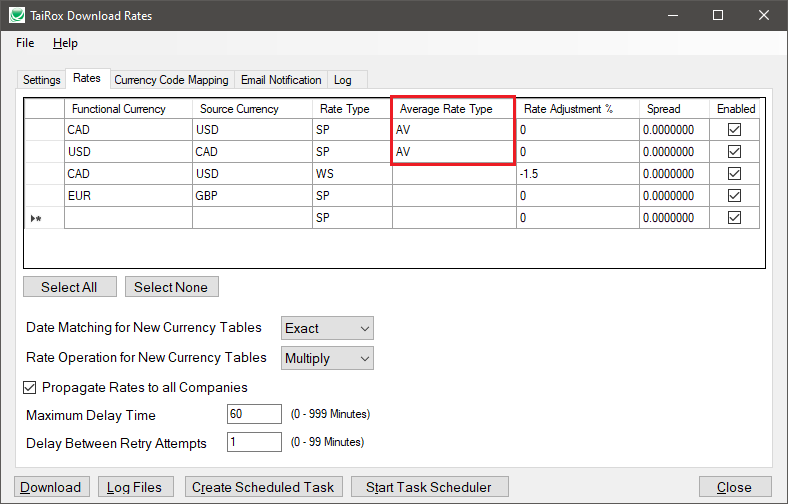Image resolution: width=788 pixels, height=504 pixels.
Task: Click the Delay Between Retry Attempts field
Action: (254, 442)
